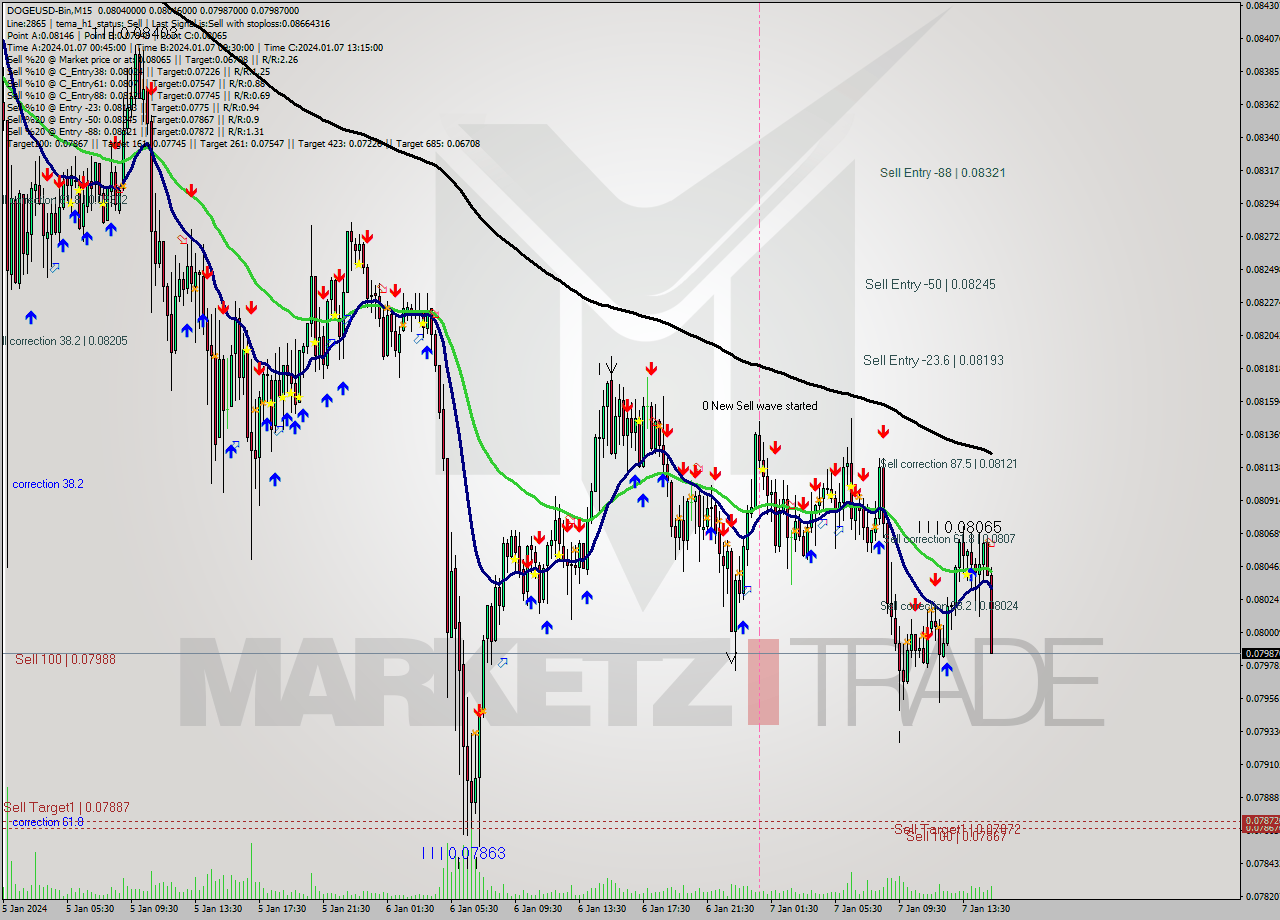Click the 'C_Entry61' line with Target:0.07547
Image resolution: width=1280 pixels, height=920 pixels.
click(136, 83)
